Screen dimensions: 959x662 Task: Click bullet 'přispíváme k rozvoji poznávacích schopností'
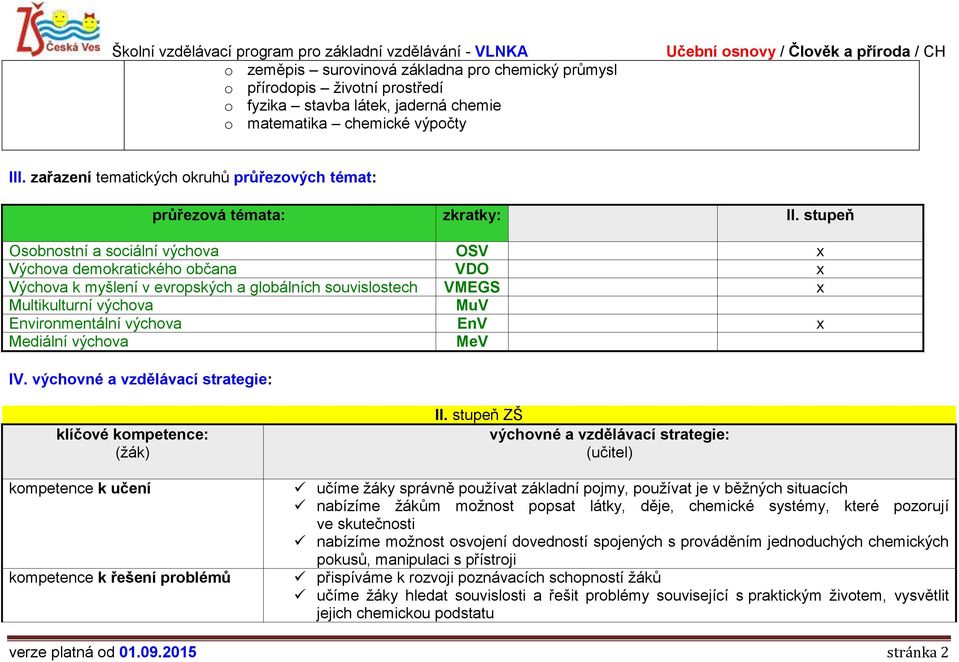point(489,578)
